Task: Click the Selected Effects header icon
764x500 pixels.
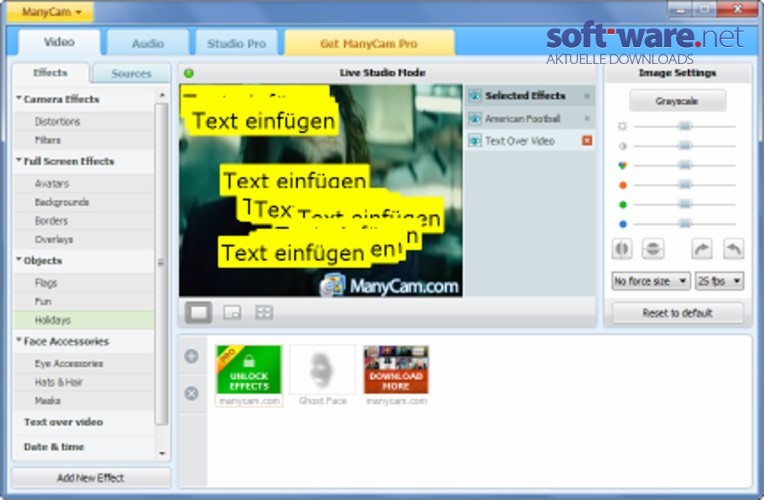Action: tap(475, 96)
